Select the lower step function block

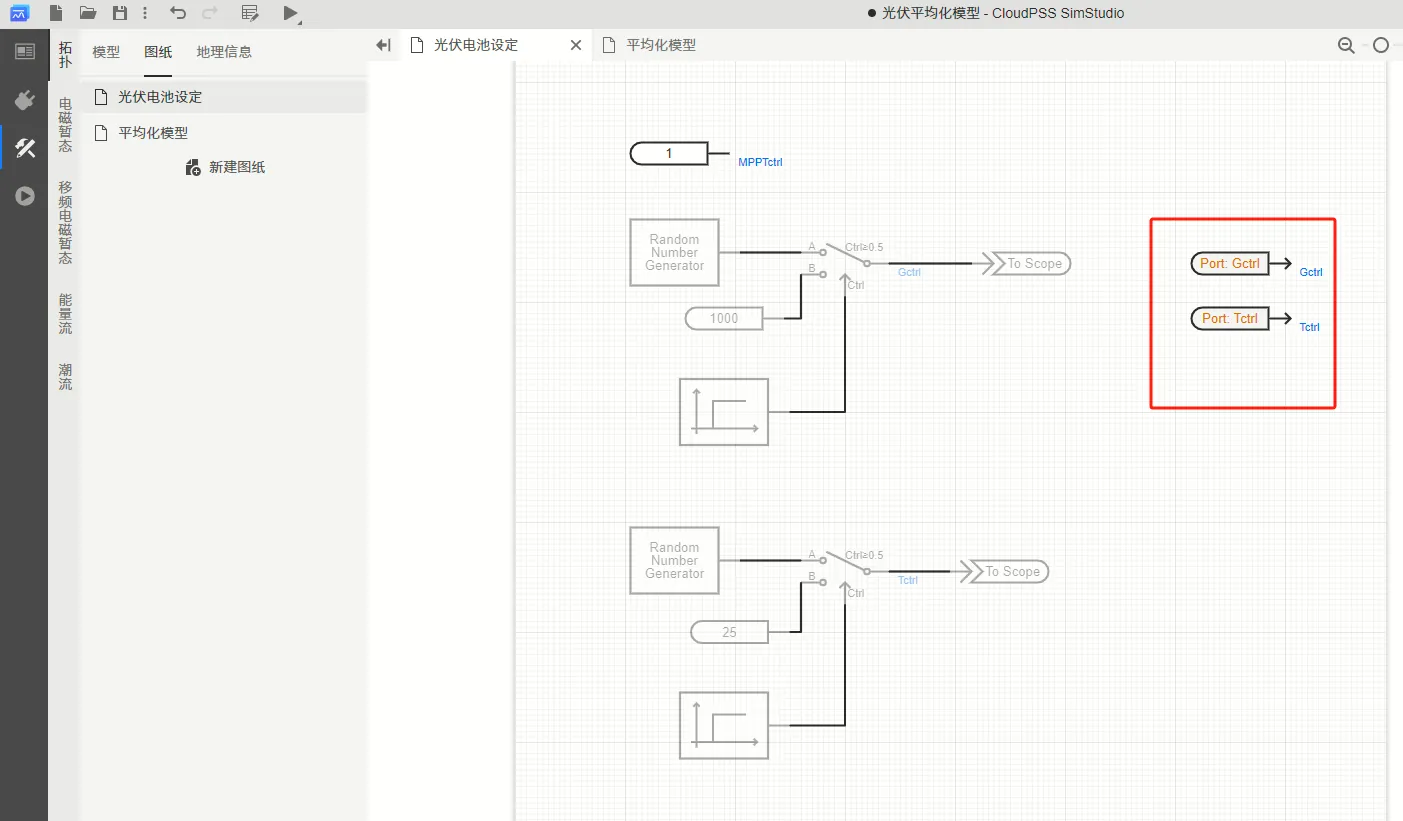pyautogui.click(x=724, y=725)
